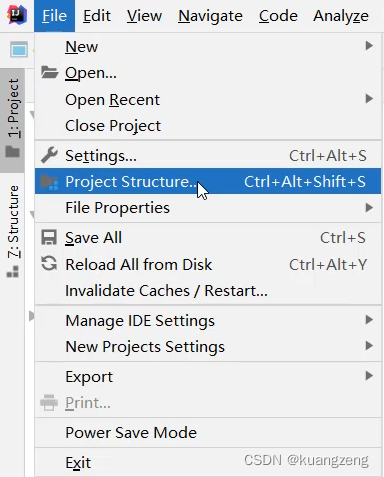384x477 pixels.
Task: Open the Navigate menu
Action: (x=210, y=16)
